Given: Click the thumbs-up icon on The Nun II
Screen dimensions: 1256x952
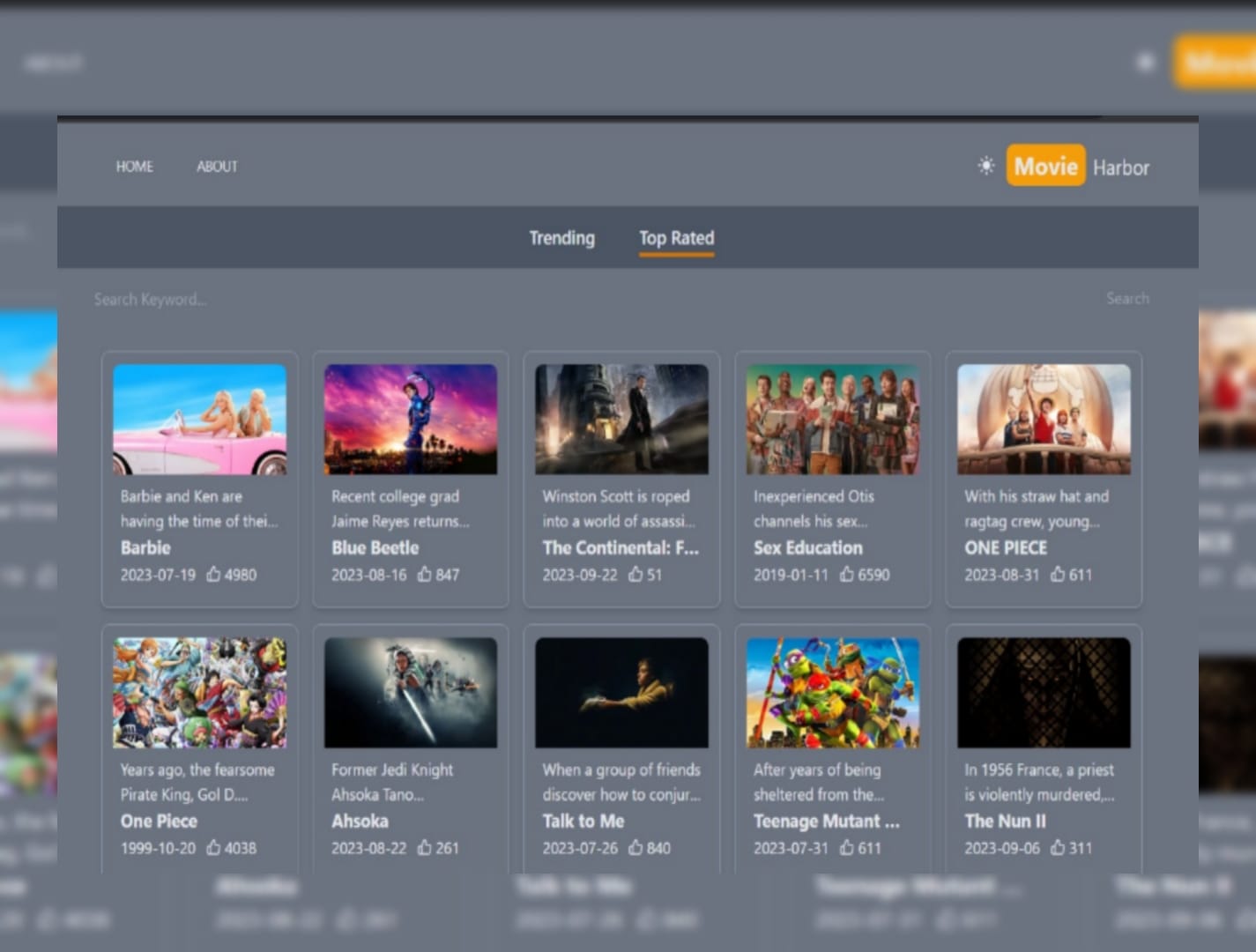Looking at the screenshot, I should (x=1058, y=847).
